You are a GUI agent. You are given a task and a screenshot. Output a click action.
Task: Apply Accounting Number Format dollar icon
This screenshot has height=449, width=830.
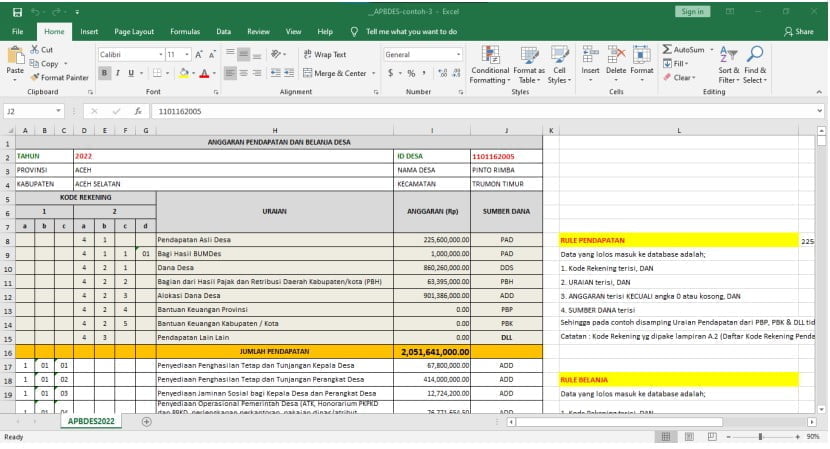[391, 73]
